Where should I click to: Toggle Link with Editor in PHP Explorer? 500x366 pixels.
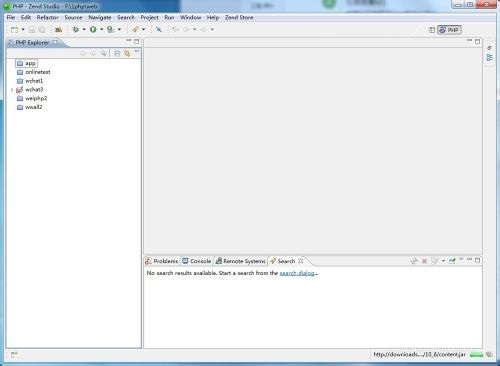tap(127, 53)
